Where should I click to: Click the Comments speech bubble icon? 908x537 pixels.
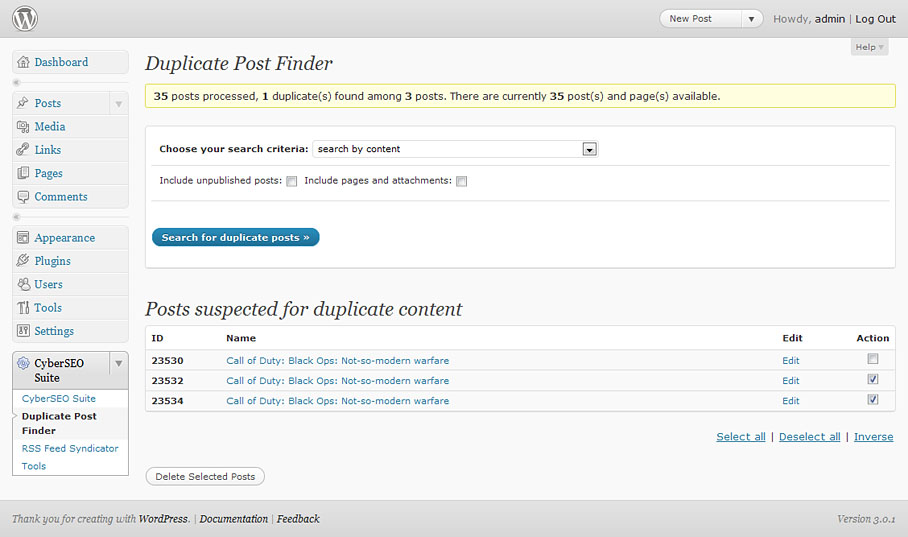pos(23,197)
